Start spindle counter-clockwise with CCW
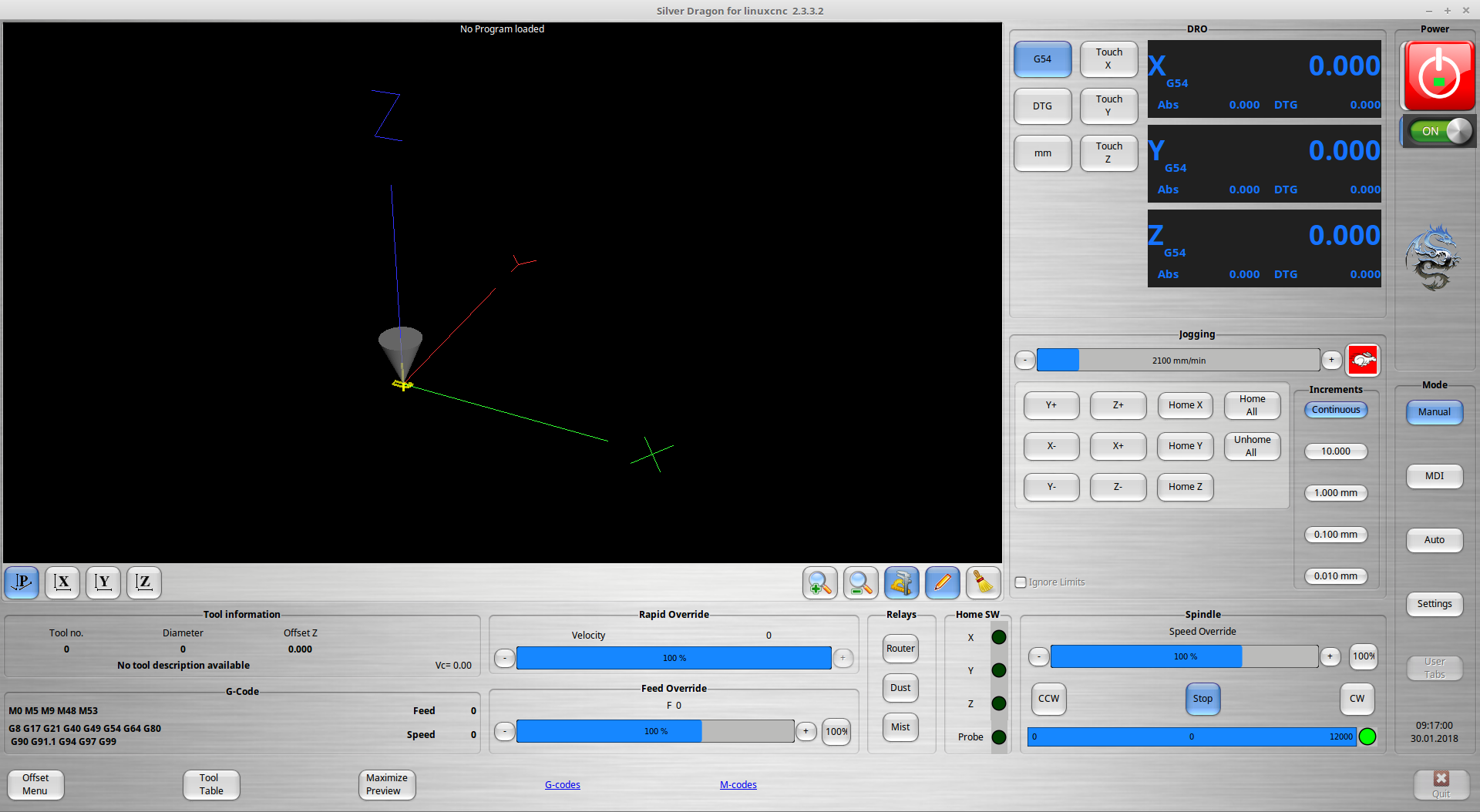The width and height of the screenshot is (1480, 812). 1048,699
